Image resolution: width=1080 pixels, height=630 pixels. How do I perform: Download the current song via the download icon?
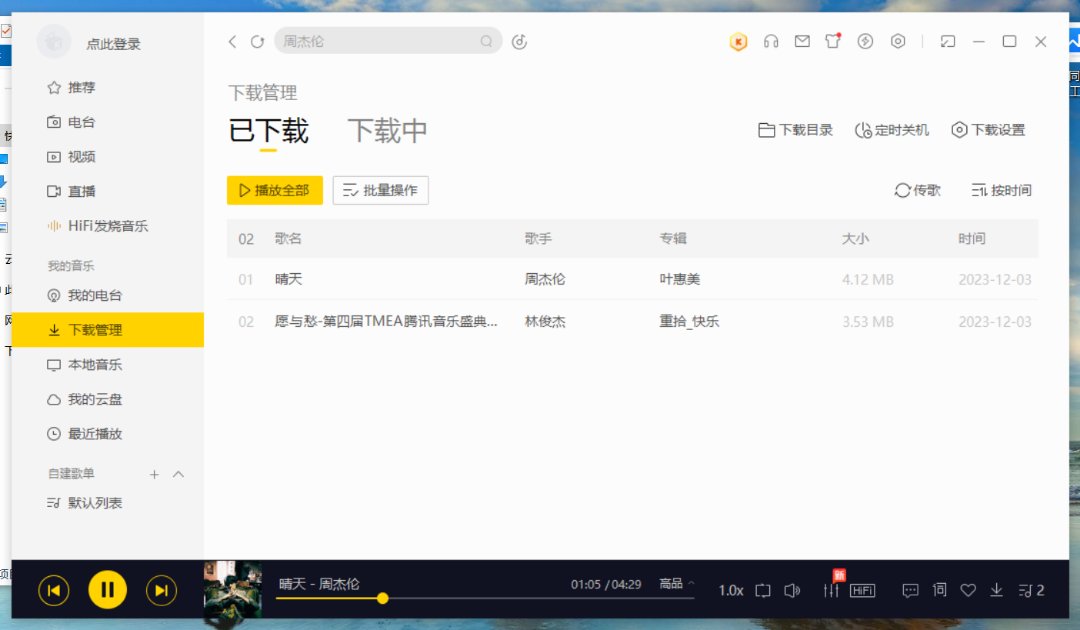(x=996, y=590)
